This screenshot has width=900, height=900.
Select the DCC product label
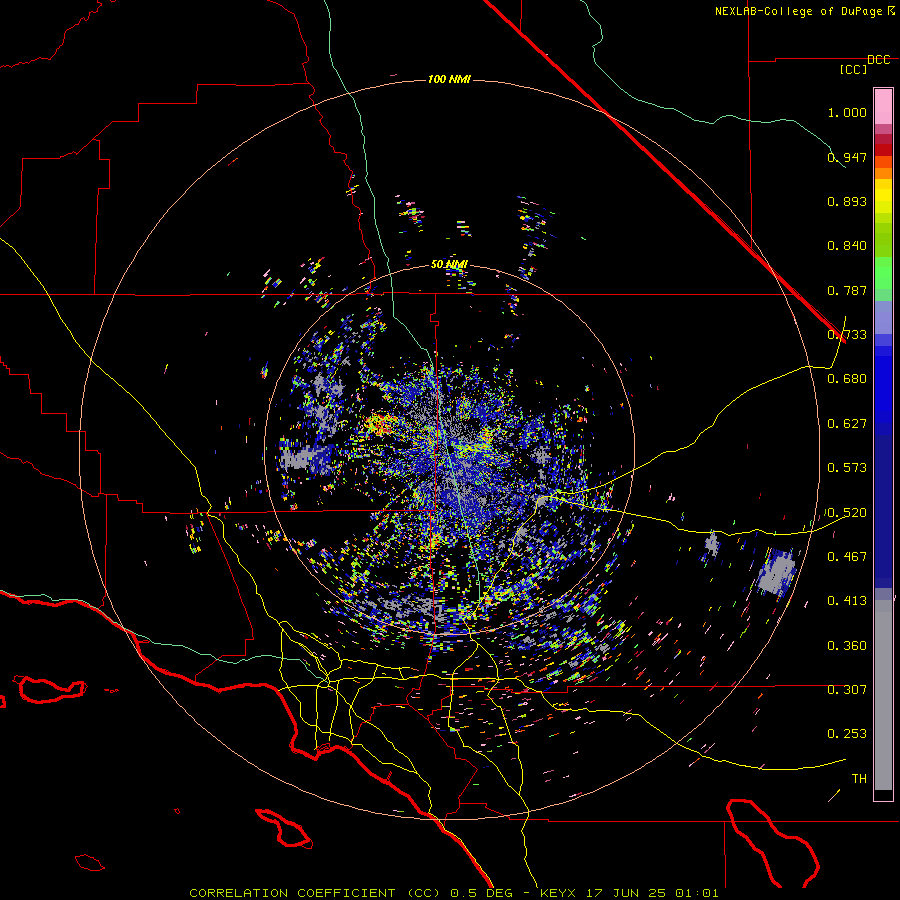[x=878, y=60]
